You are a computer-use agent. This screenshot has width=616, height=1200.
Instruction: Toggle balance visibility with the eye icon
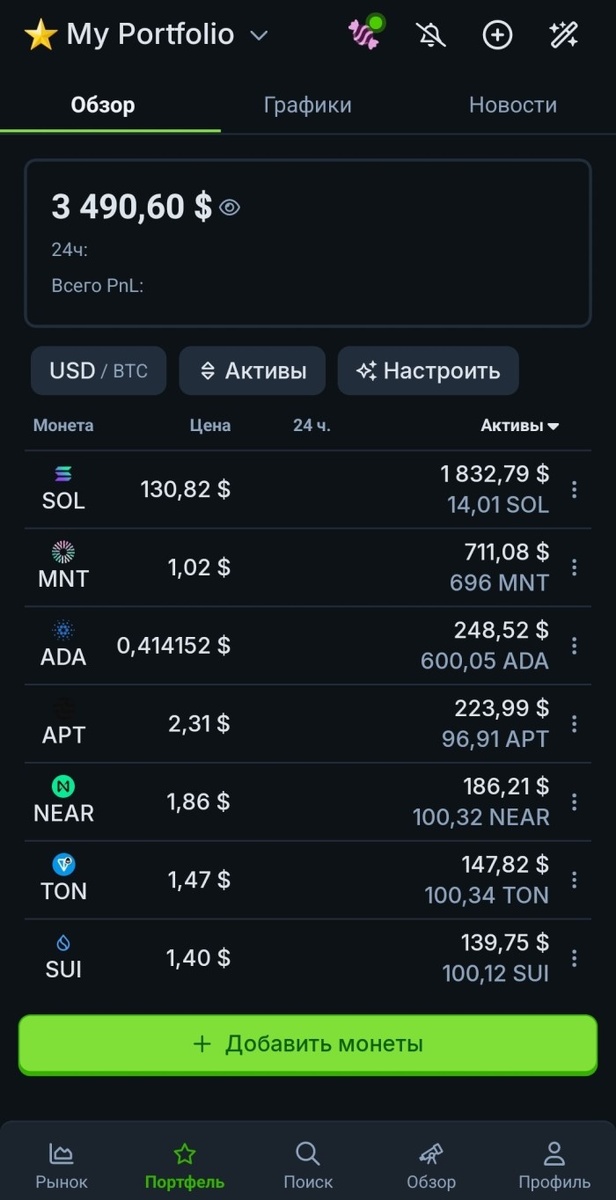coord(229,207)
